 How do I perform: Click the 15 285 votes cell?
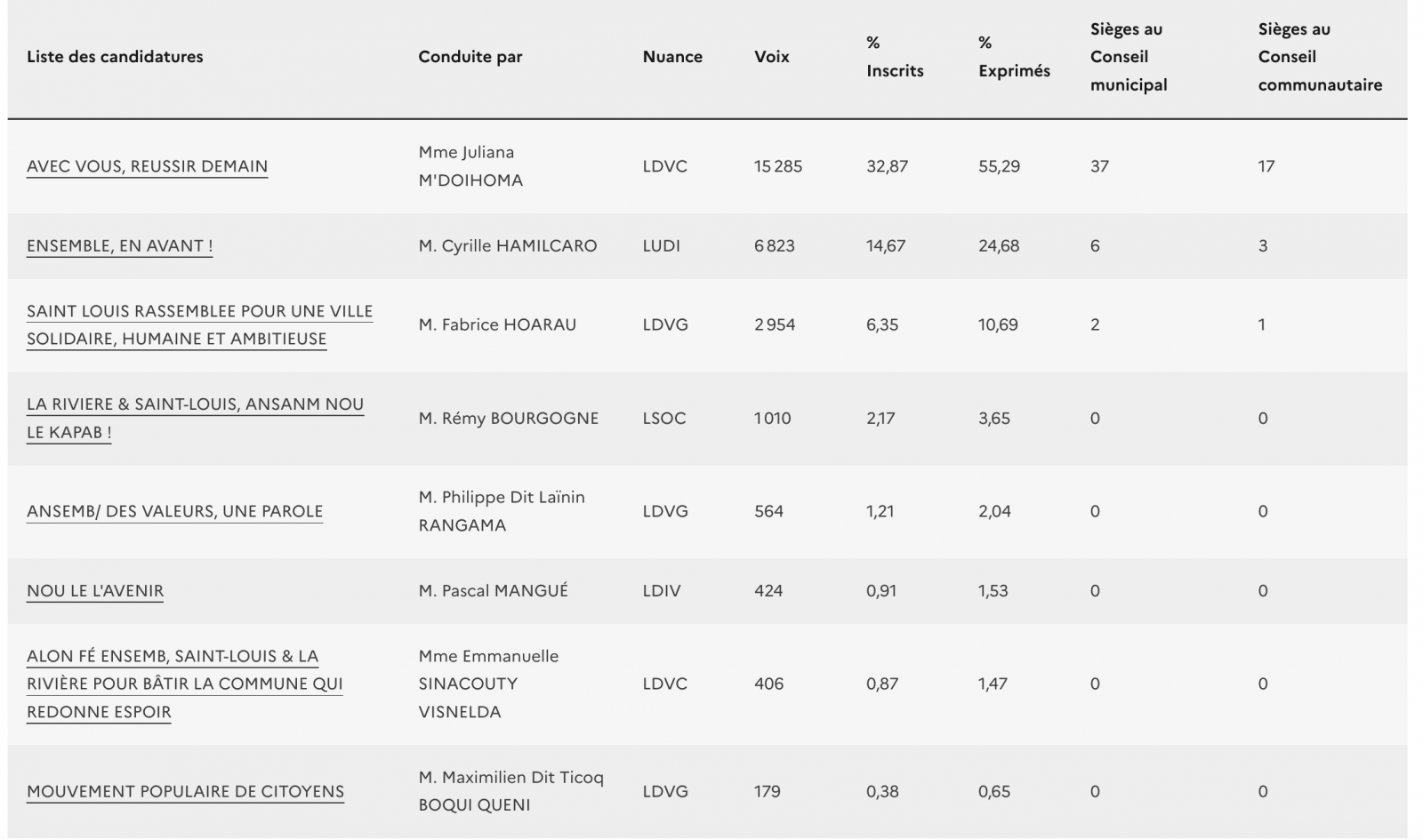point(777,166)
